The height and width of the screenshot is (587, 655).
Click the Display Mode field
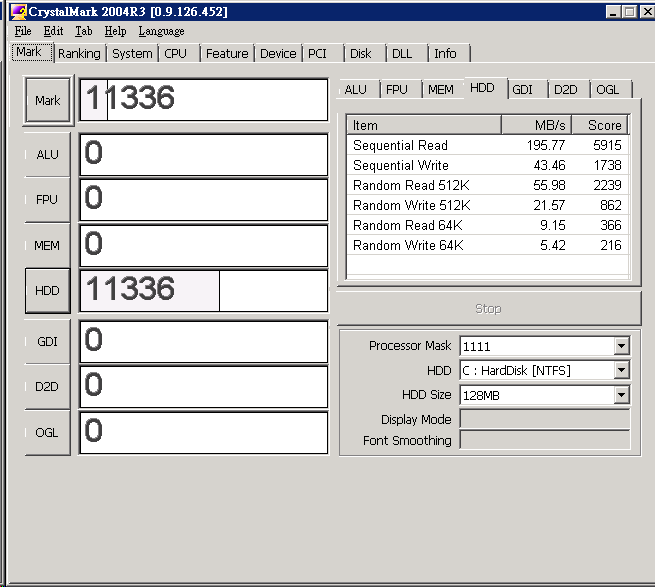tap(544, 419)
